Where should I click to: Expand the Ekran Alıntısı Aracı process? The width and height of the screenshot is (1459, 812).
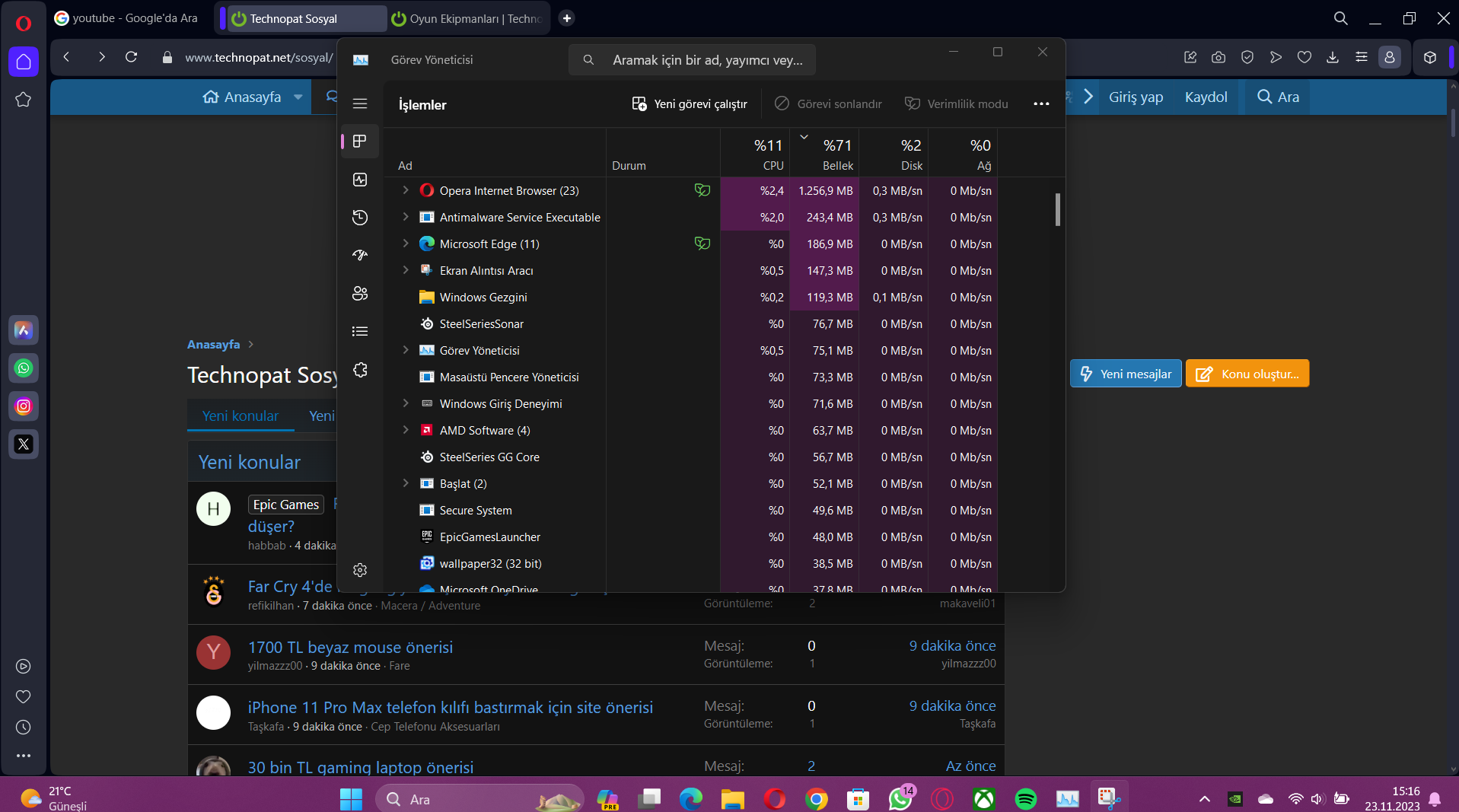(x=406, y=270)
